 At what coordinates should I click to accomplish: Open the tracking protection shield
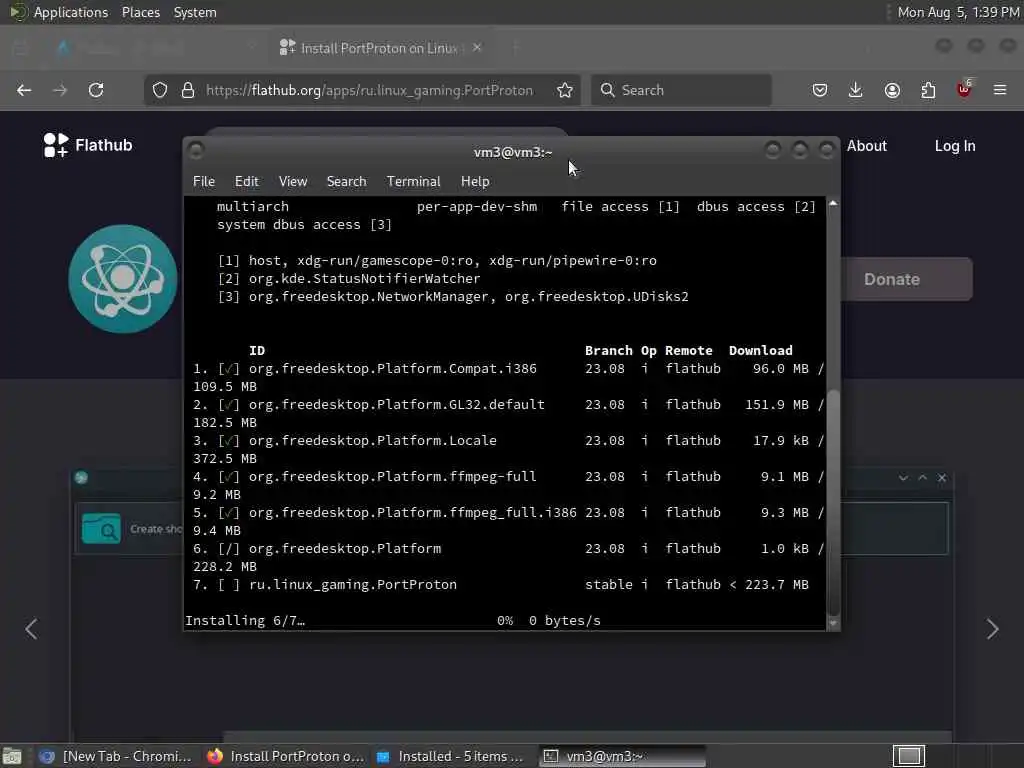coord(160,90)
